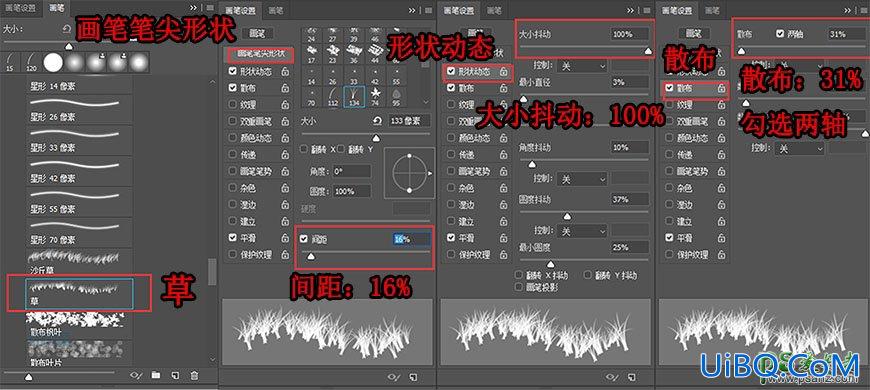
Task: Collapse the 大小抖动 panel with double arrows
Action: pos(630,10)
